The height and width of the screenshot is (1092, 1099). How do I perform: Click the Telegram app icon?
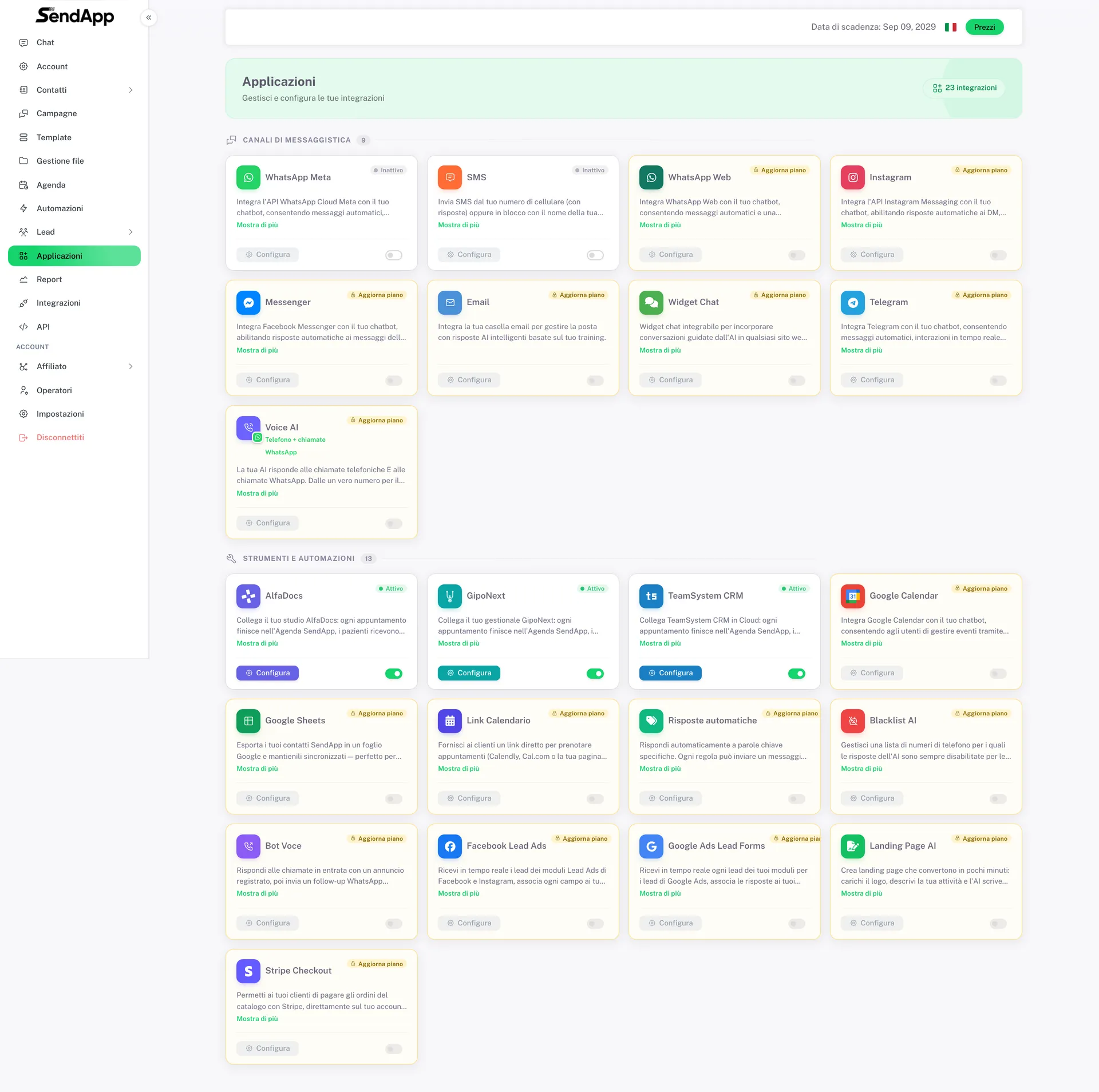coord(853,302)
